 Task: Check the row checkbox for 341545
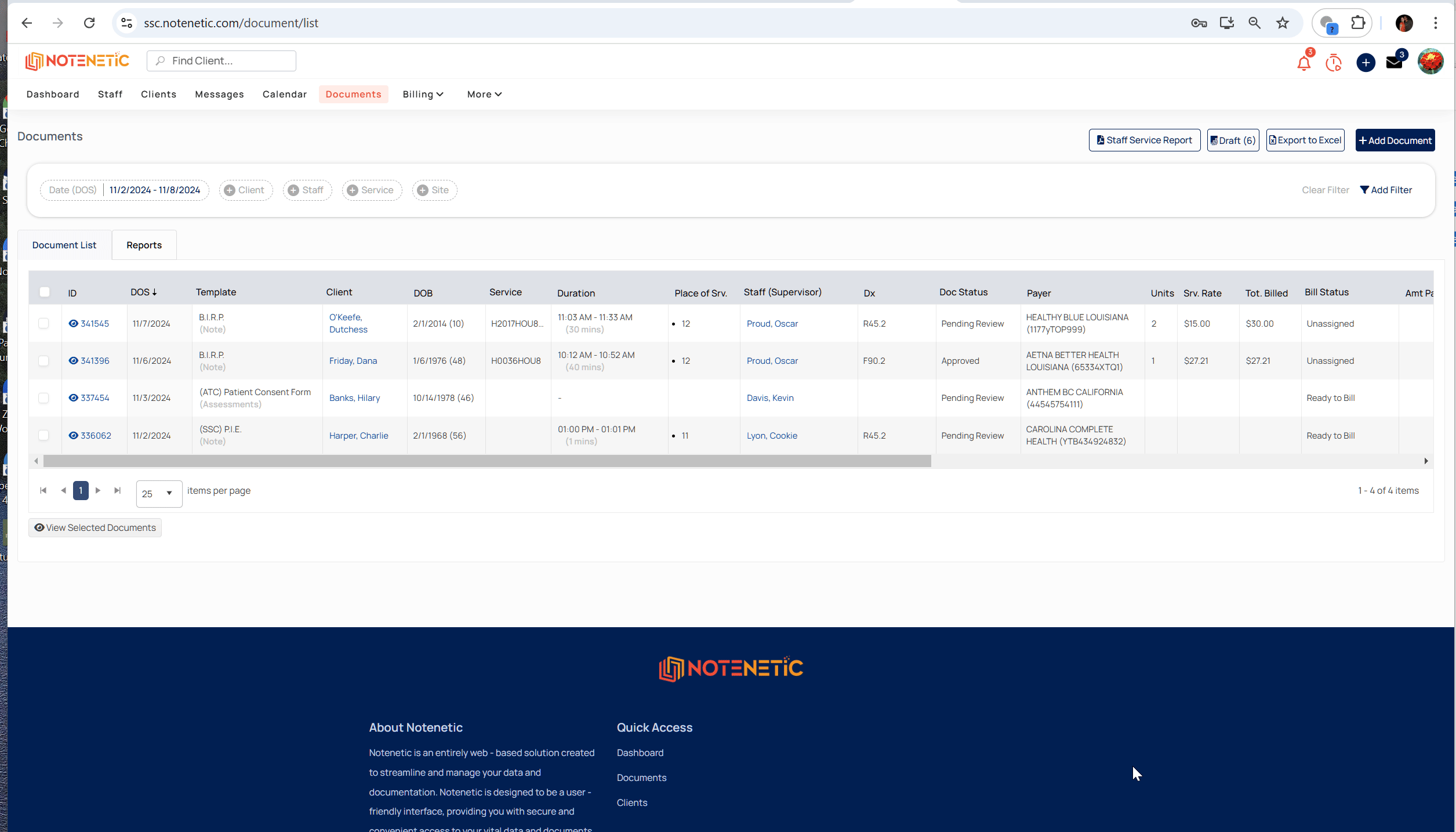pos(43,323)
